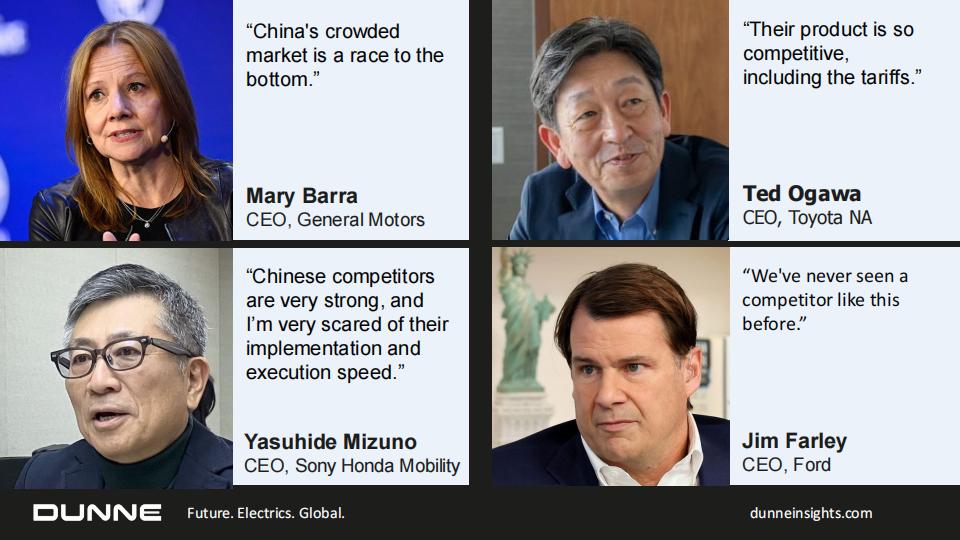The image size is (960, 540).
Task: Click the 'CEO, Toyota NA' title
Action: 807,218
